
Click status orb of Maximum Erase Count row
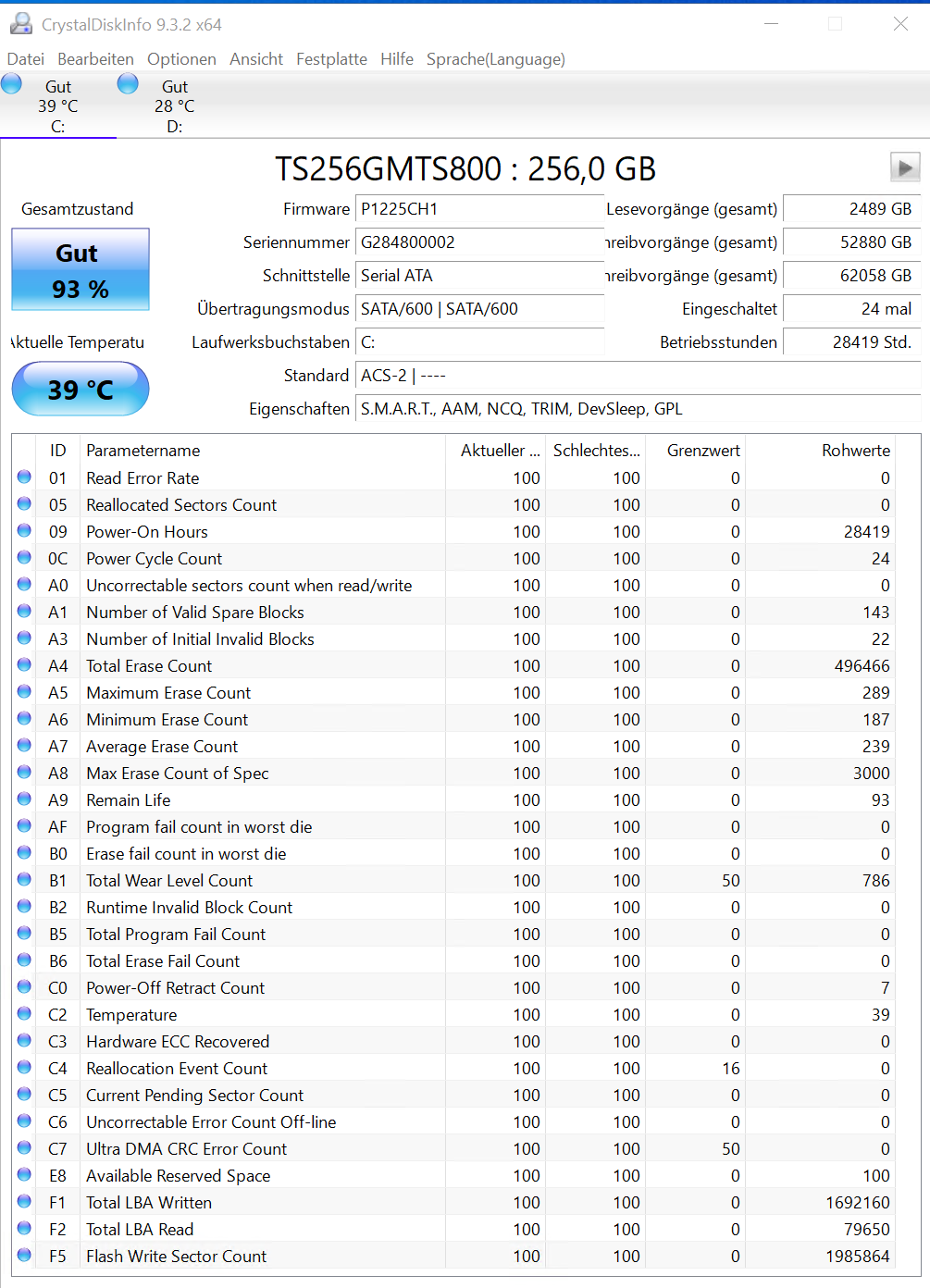(24, 692)
